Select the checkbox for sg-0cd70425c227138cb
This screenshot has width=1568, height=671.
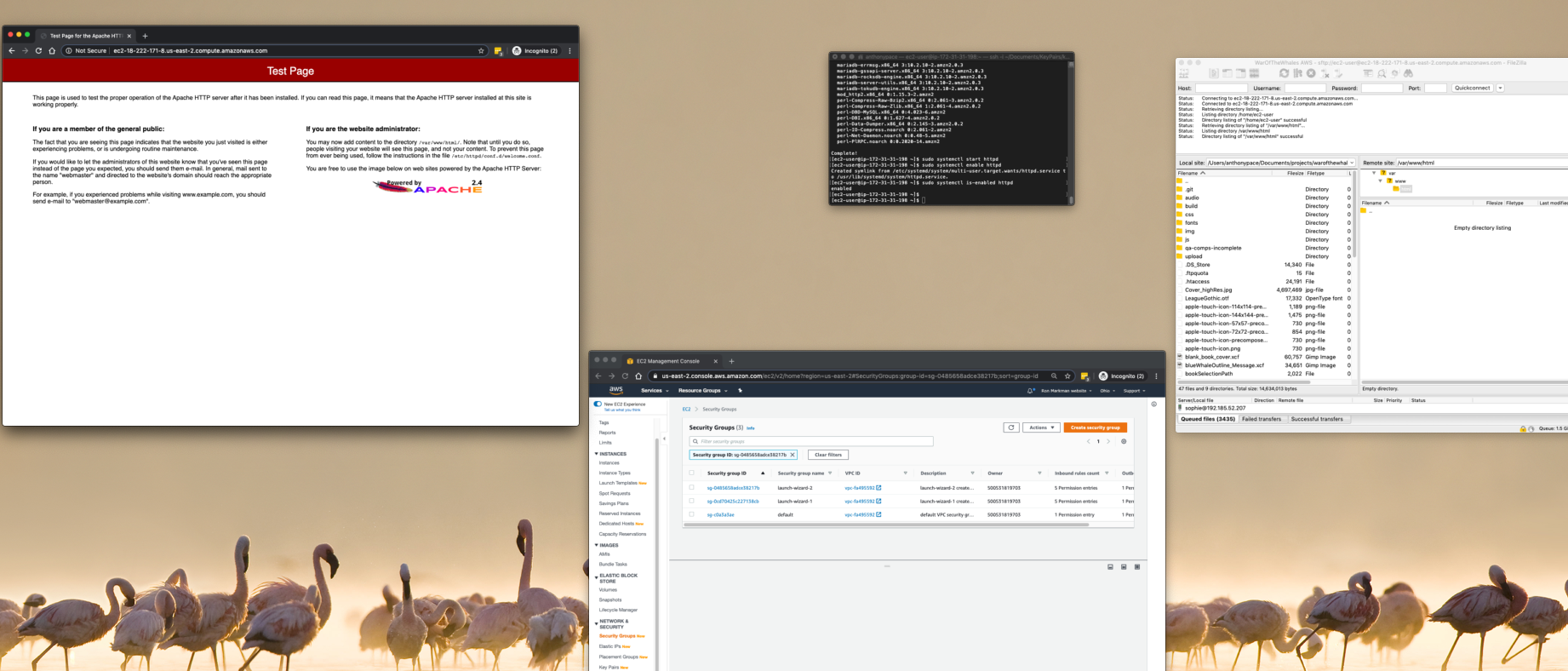pyautogui.click(x=691, y=501)
